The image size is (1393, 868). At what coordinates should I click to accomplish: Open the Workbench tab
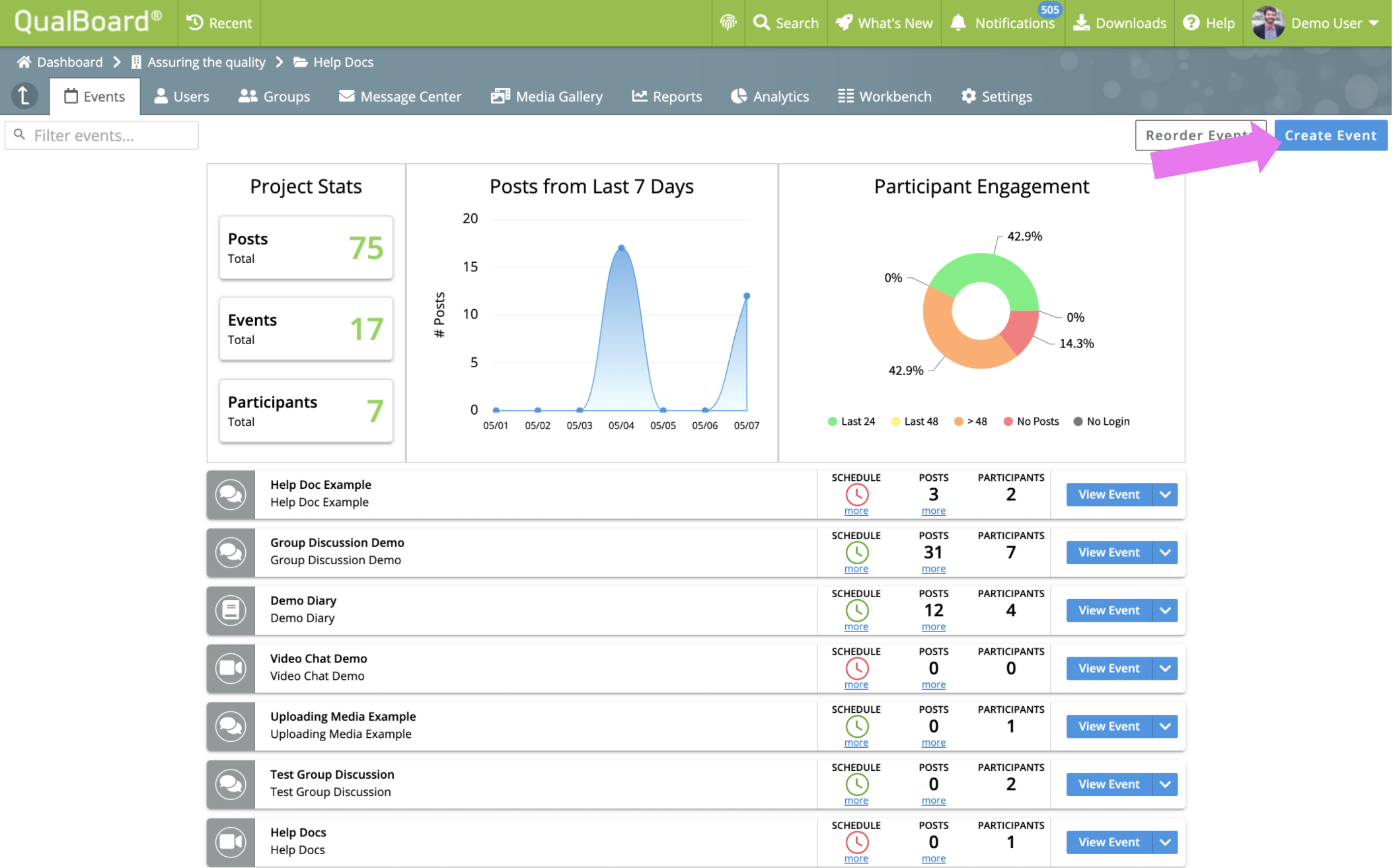click(x=884, y=96)
